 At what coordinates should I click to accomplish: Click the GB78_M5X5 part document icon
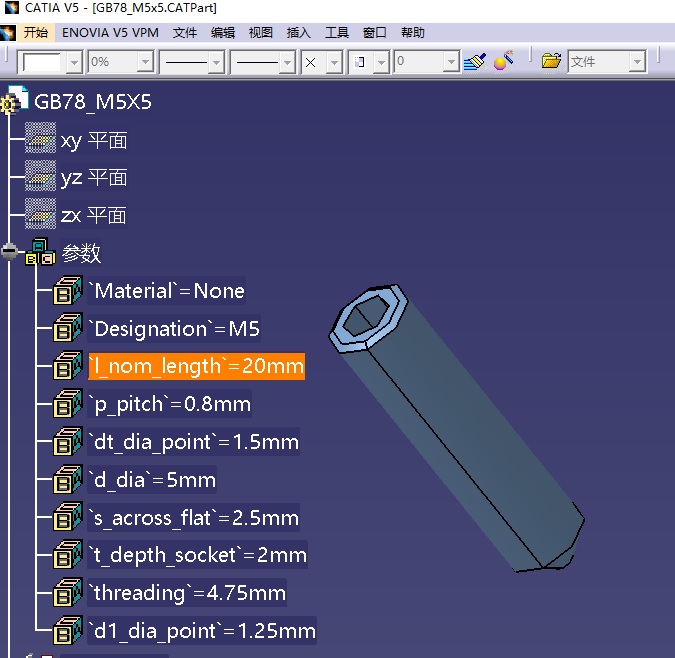[x=15, y=101]
